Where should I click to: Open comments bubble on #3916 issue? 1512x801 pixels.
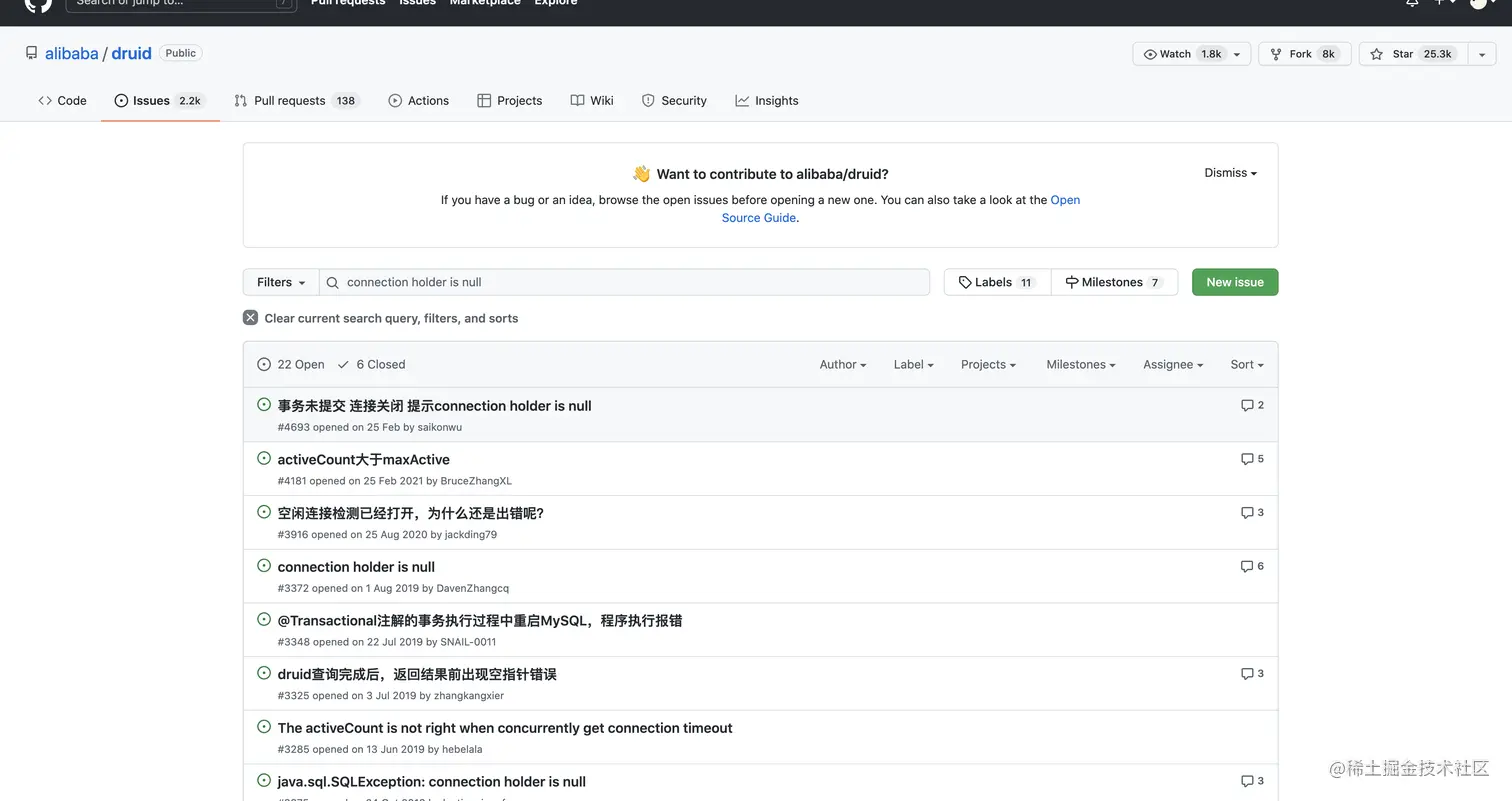[x=1252, y=512]
